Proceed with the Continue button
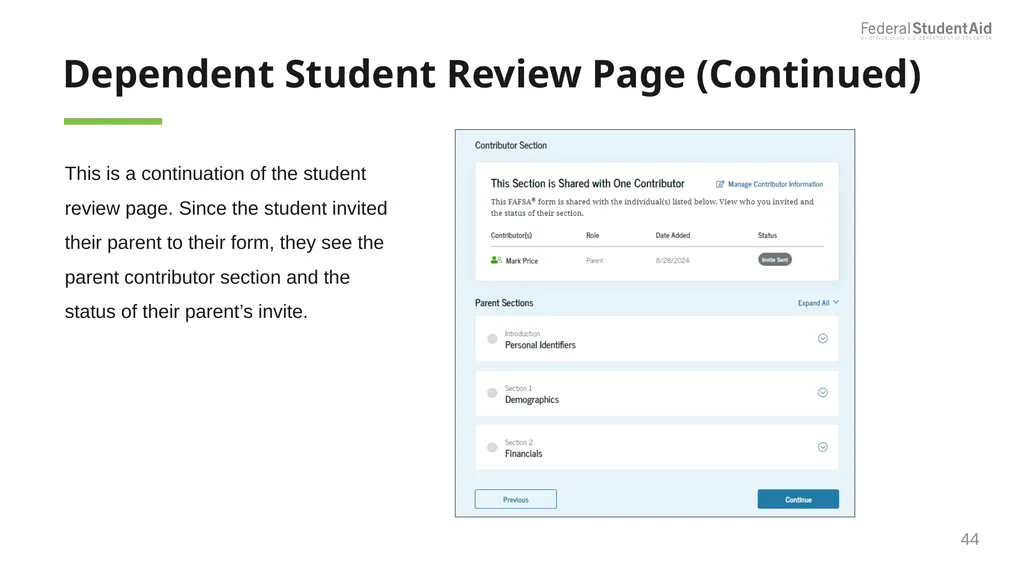 pyautogui.click(x=798, y=499)
